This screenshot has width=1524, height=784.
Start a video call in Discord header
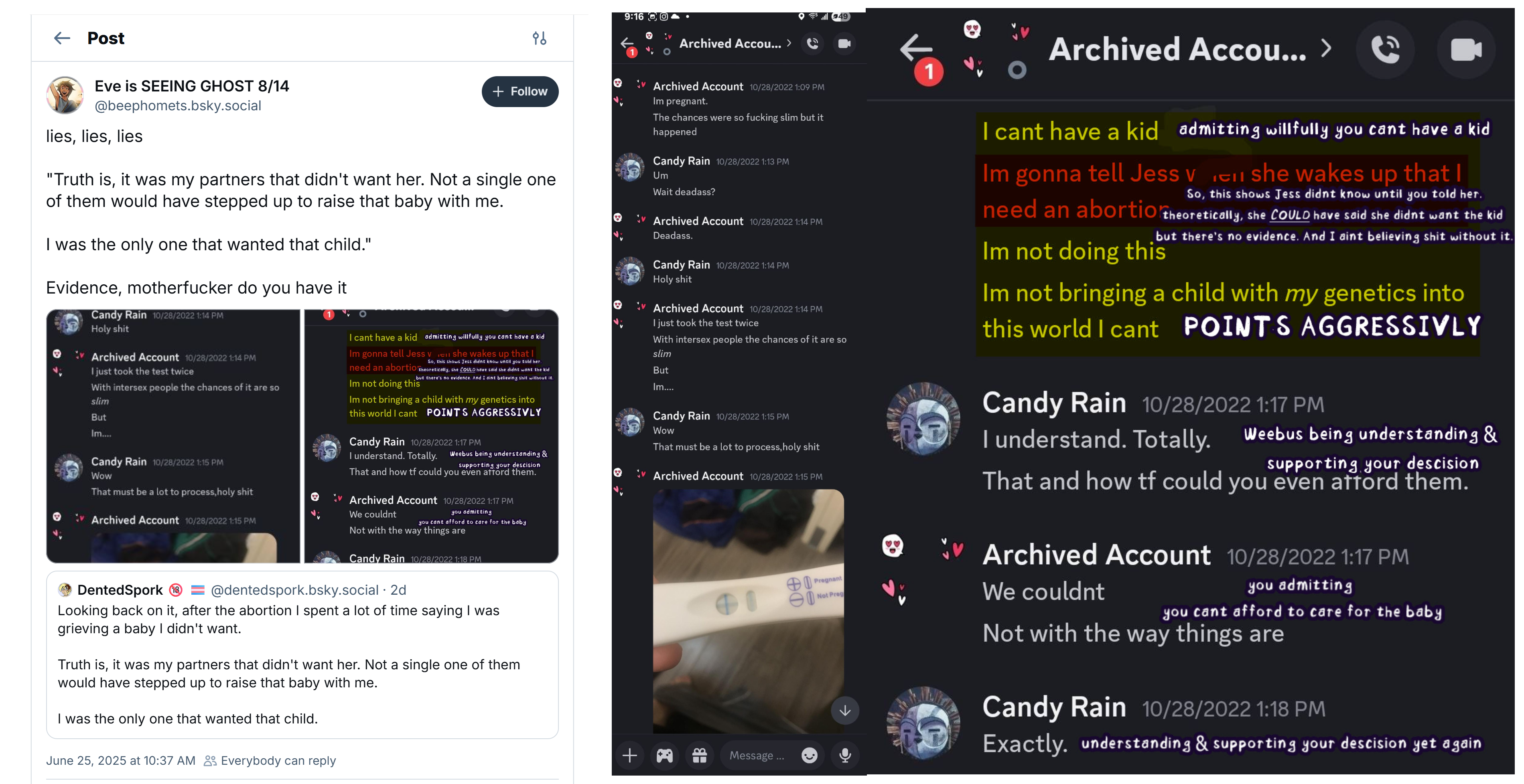click(844, 43)
